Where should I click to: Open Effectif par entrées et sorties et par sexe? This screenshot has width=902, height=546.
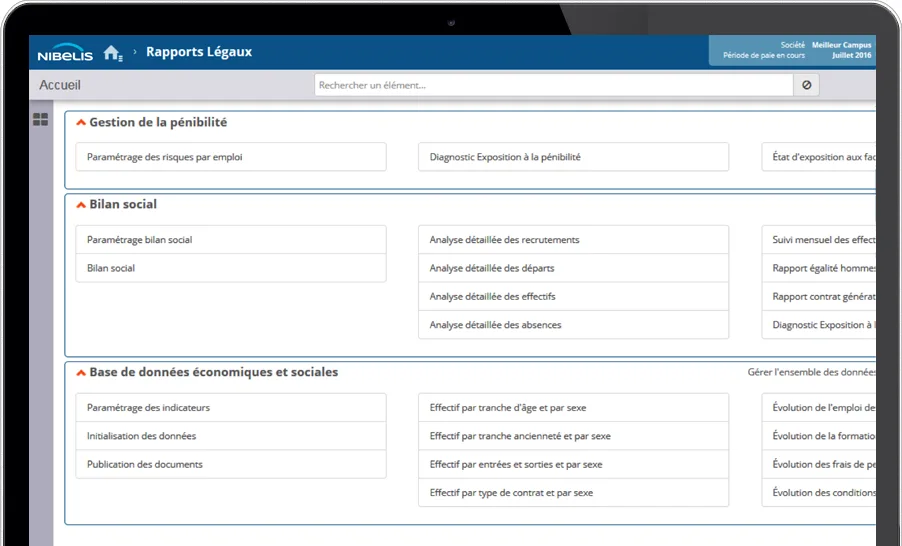[x=574, y=464]
